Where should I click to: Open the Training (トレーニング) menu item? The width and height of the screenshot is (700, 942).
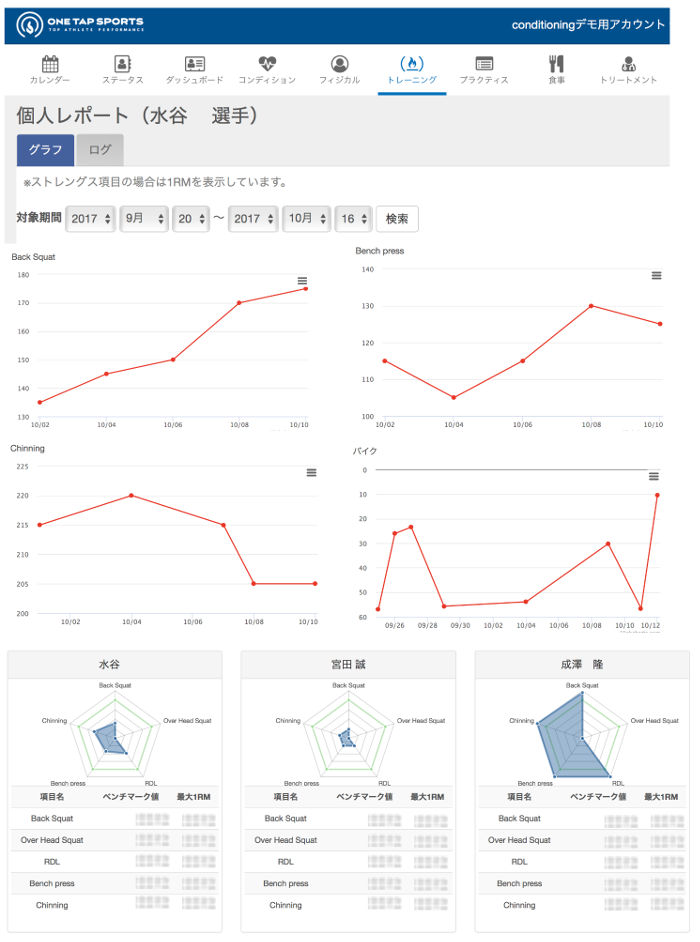click(x=412, y=69)
